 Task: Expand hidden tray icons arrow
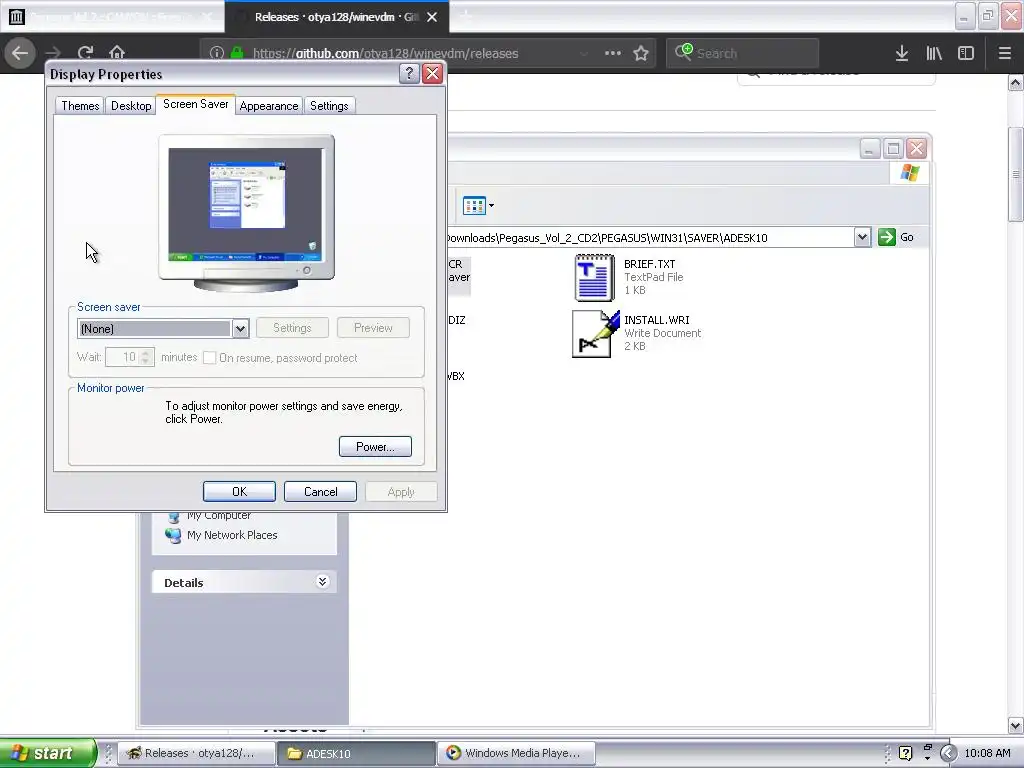(x=948, y=753)
